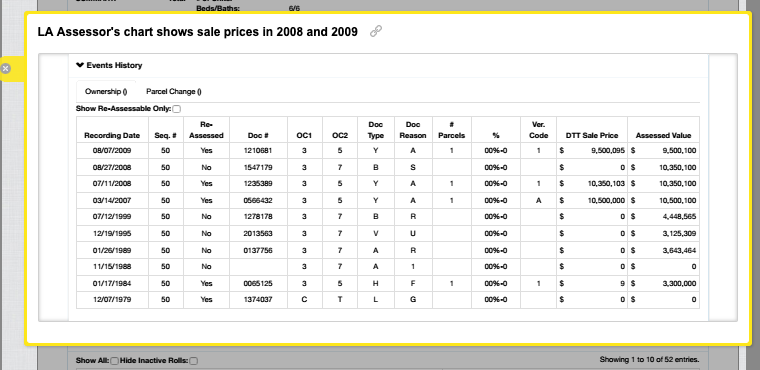The image size is (760, 370).
Task: Click the Doc Reason column header
Action: pos(412,130)
